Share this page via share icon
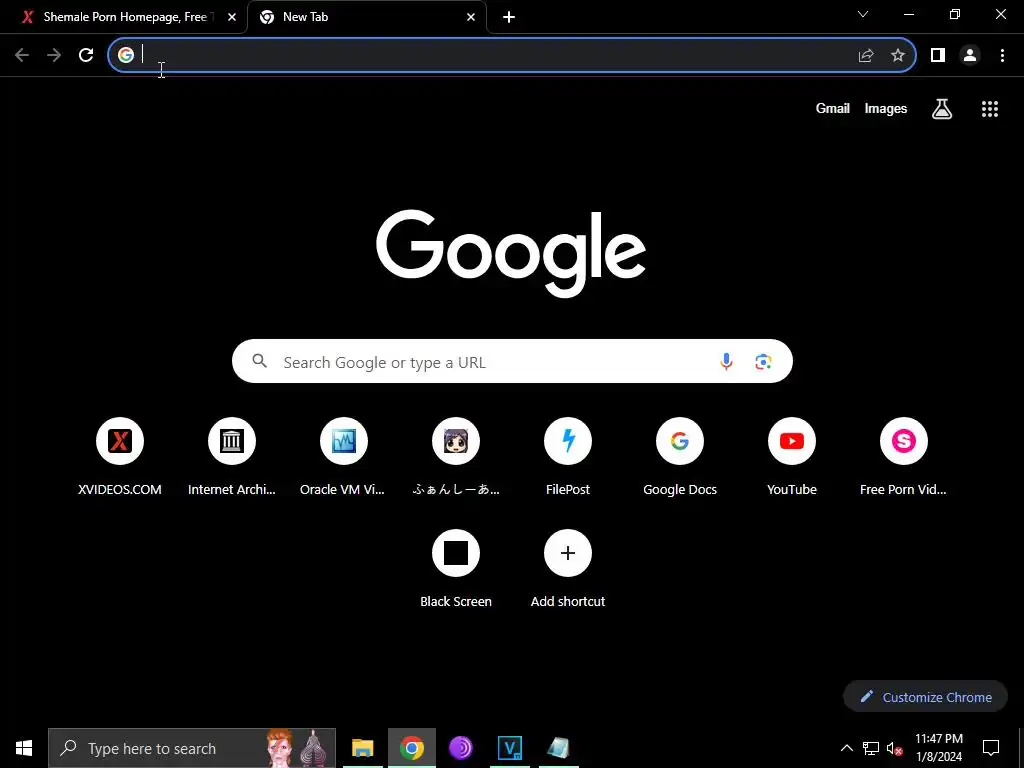1024x768 pixels. tap(866, 56)
